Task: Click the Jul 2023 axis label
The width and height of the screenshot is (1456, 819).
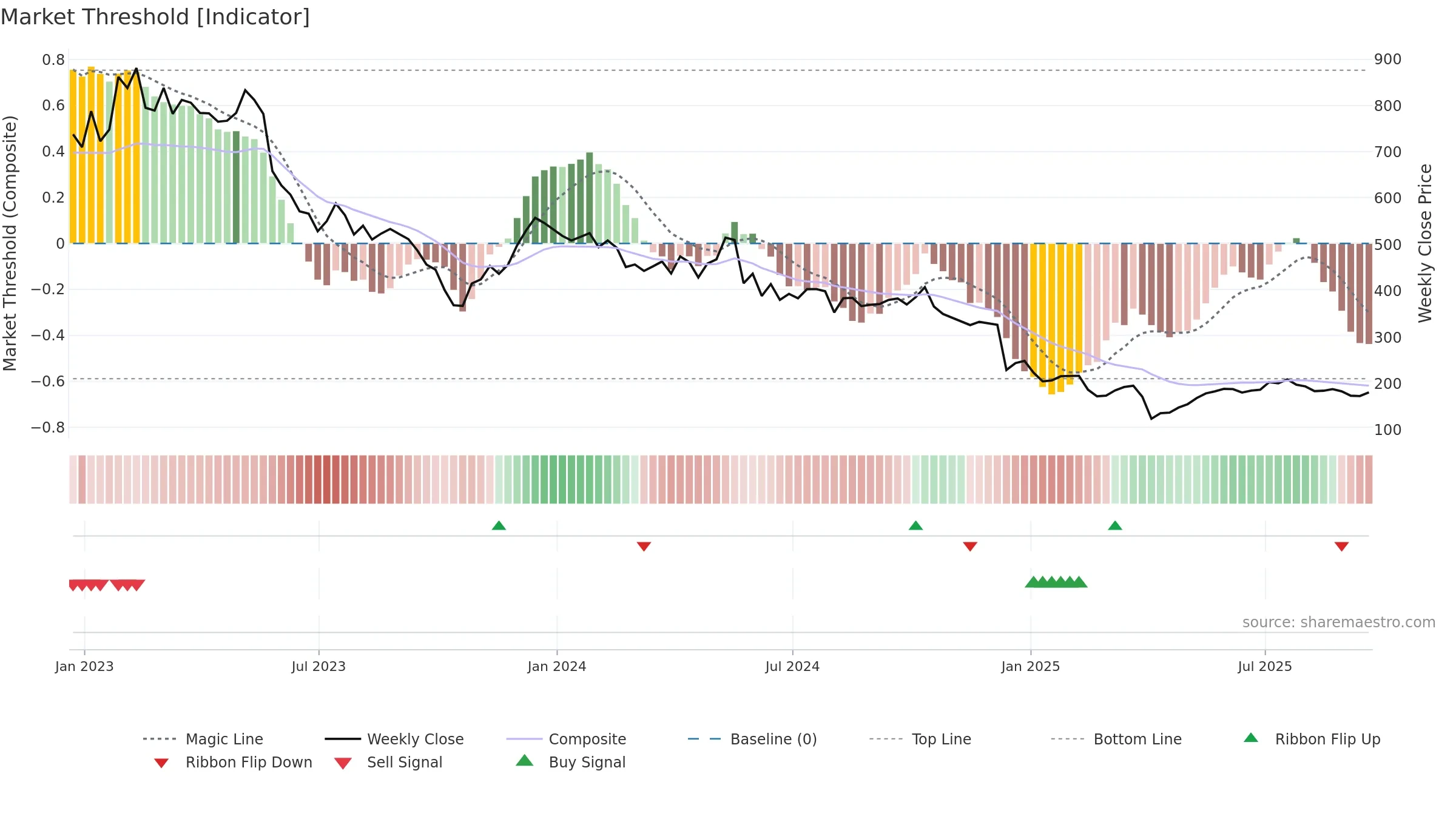Action: pyautogui.click(x=318, y=666)
